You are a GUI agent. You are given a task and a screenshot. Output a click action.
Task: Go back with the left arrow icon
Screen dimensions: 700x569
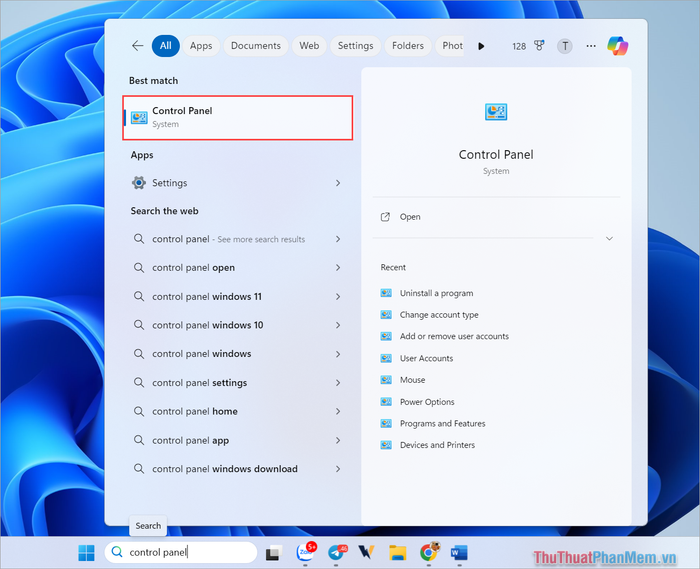[138, 46]
